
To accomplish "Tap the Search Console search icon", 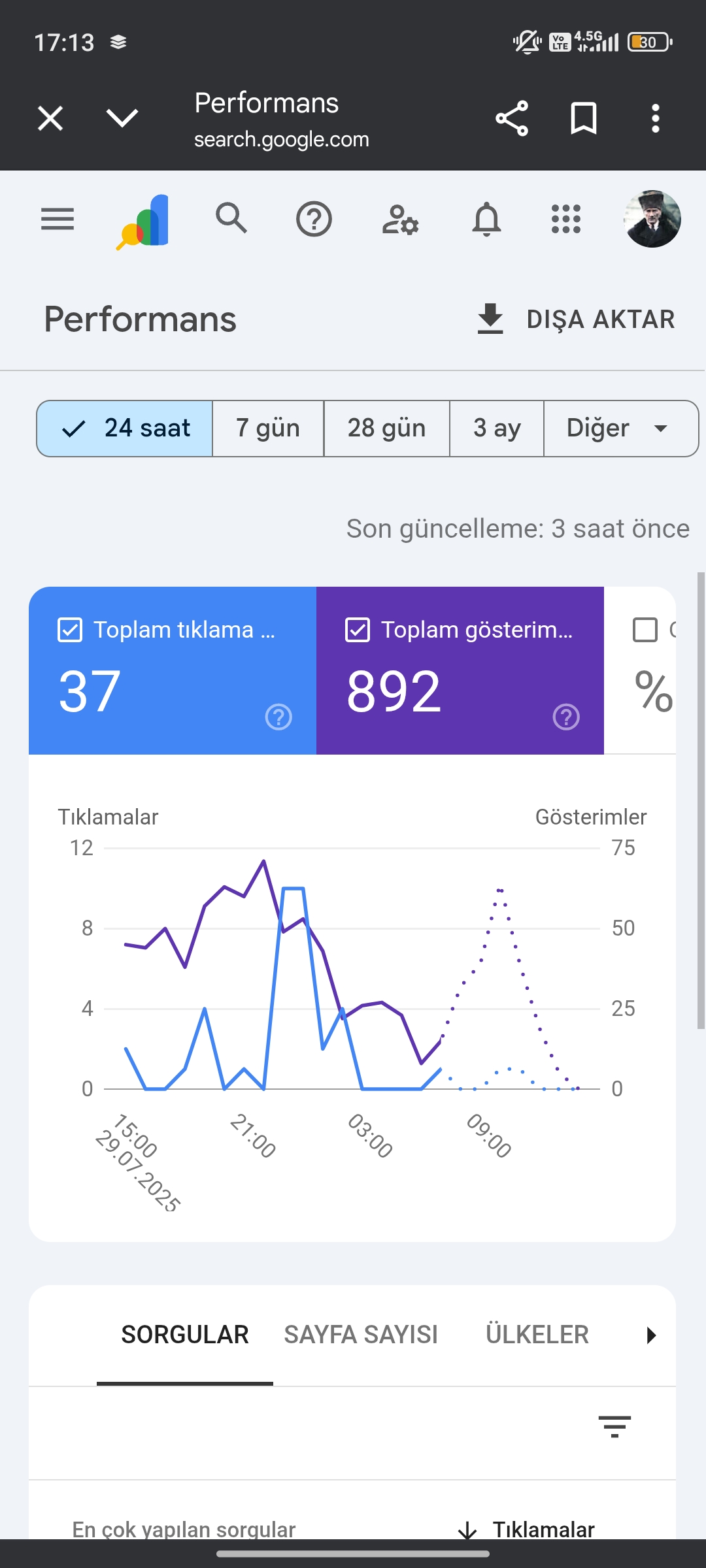I will coord(231,218).
